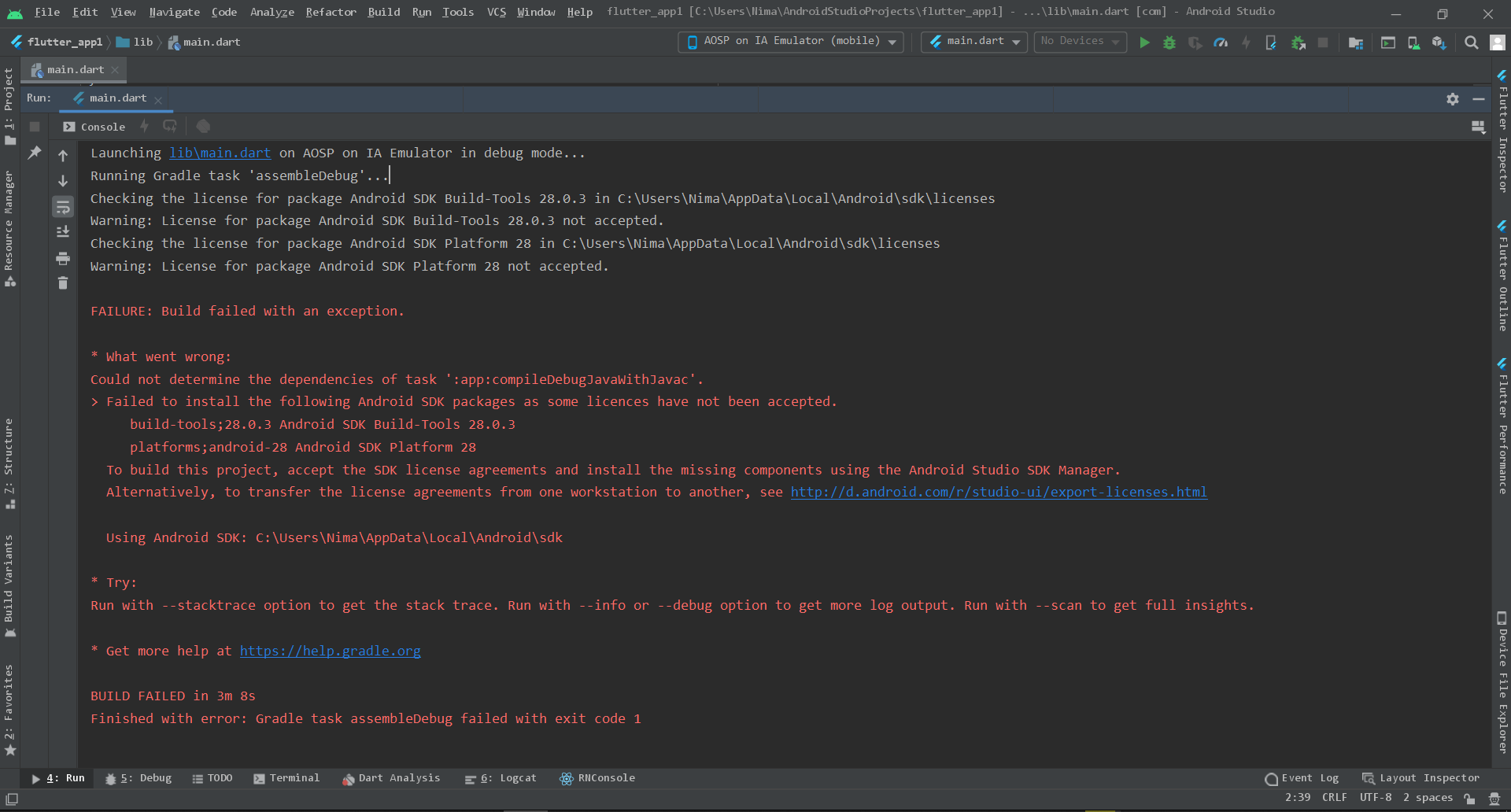Click stop square in Run panel sidebar
Viewport: 1511px width, 812px height.
pos(35,127)
